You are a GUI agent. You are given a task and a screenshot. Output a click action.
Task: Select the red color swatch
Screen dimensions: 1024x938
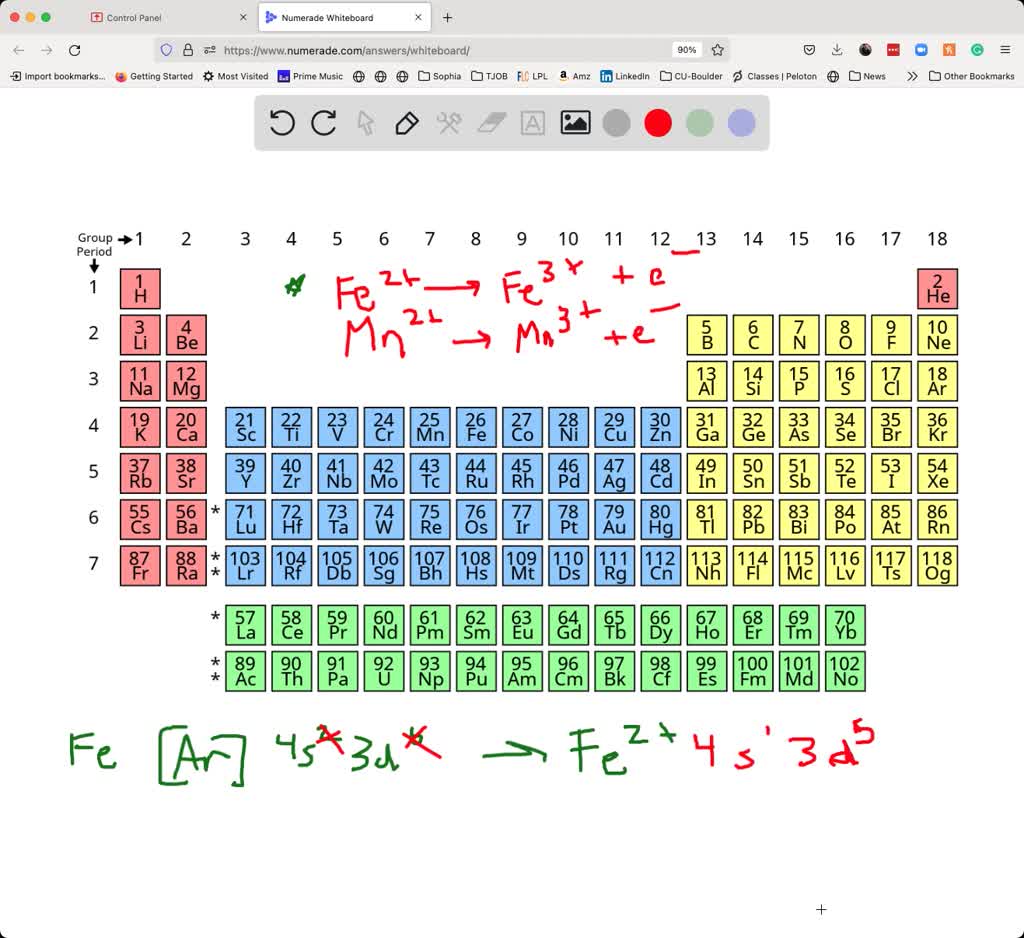point(658,122)
